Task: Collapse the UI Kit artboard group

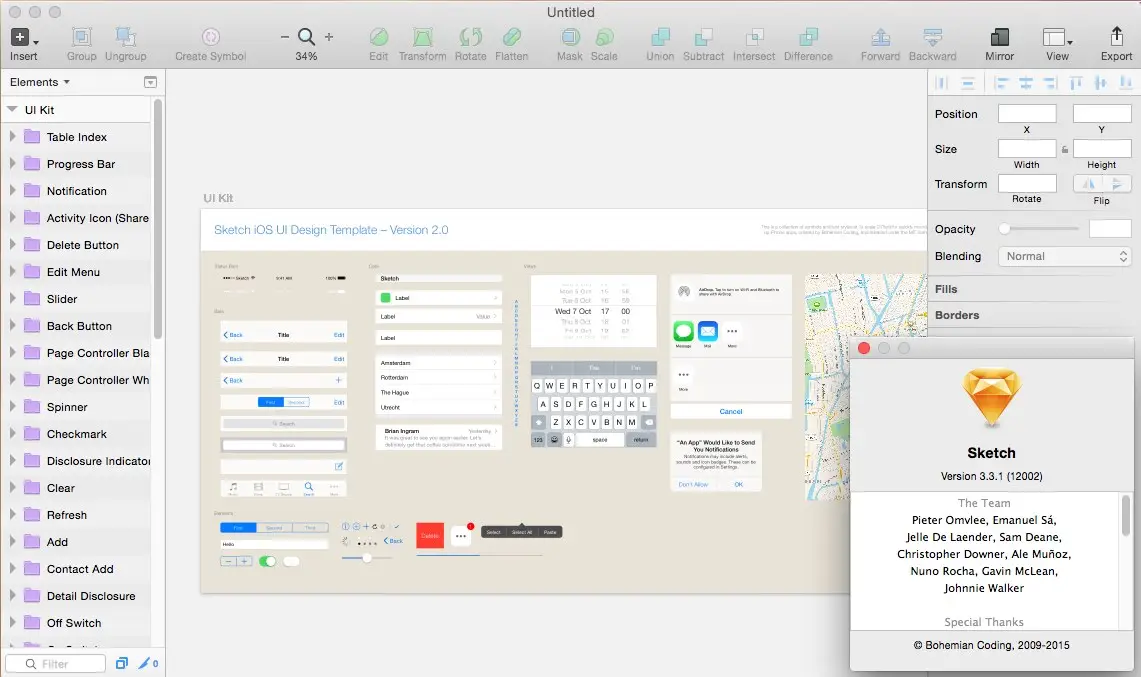Action: click(12, 109)
